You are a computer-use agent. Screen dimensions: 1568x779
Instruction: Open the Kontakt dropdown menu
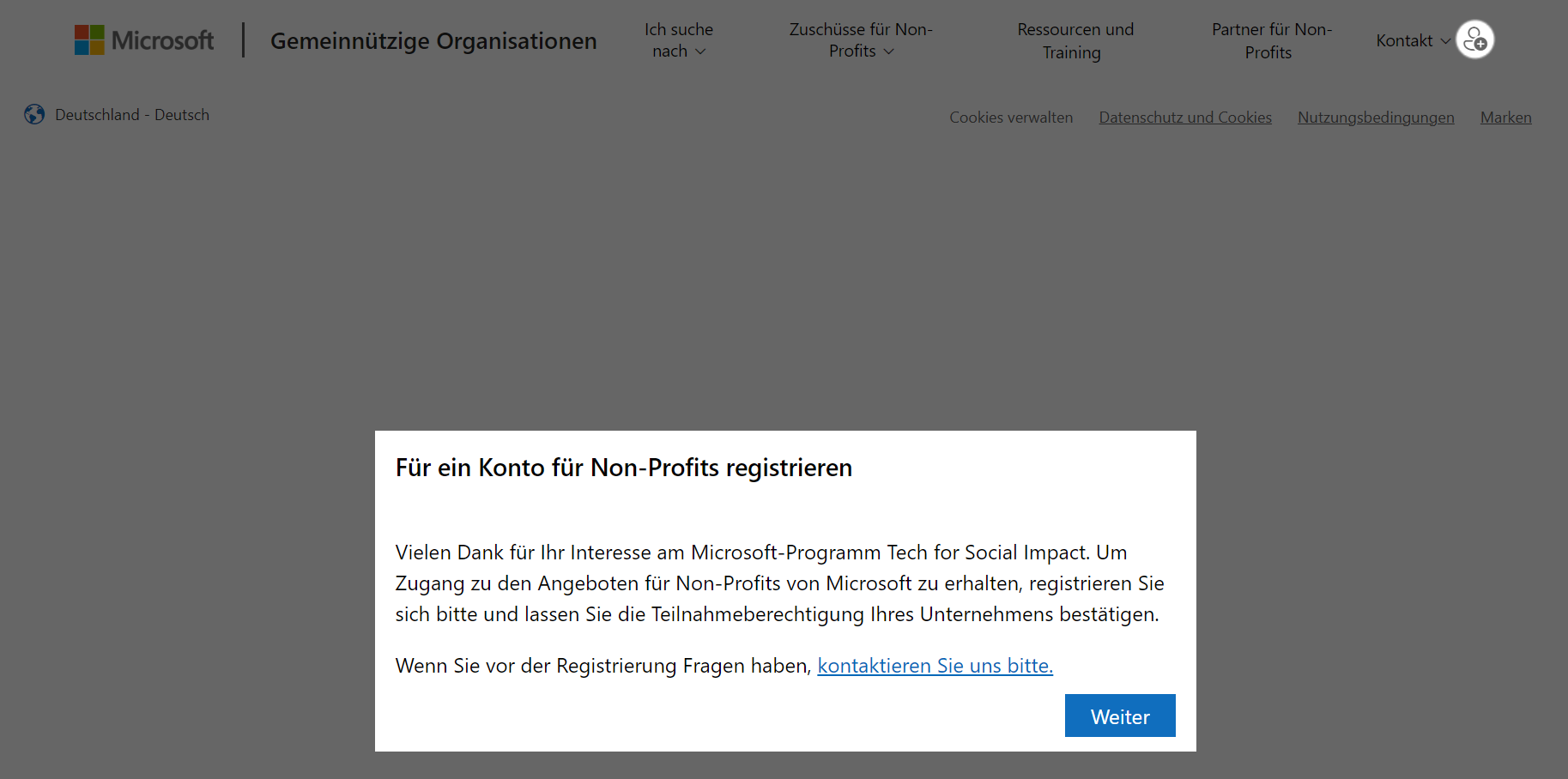click(1413, 40)
